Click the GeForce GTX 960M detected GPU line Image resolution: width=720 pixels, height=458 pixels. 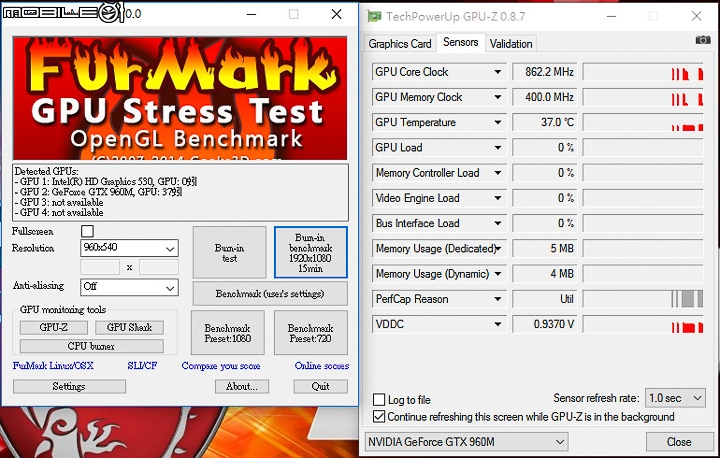point(98,192)
